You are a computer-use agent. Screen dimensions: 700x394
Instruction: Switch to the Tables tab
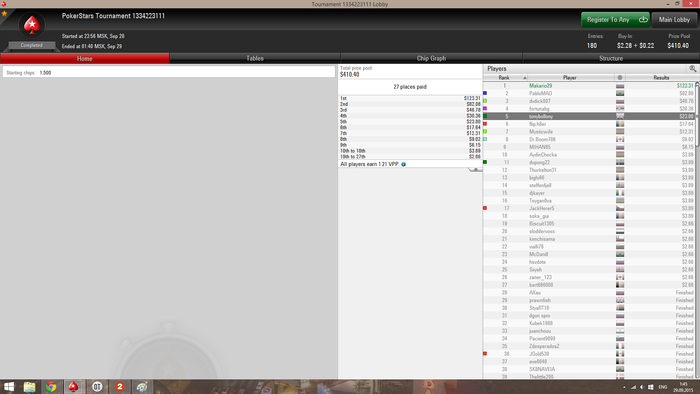click(255, 58)
